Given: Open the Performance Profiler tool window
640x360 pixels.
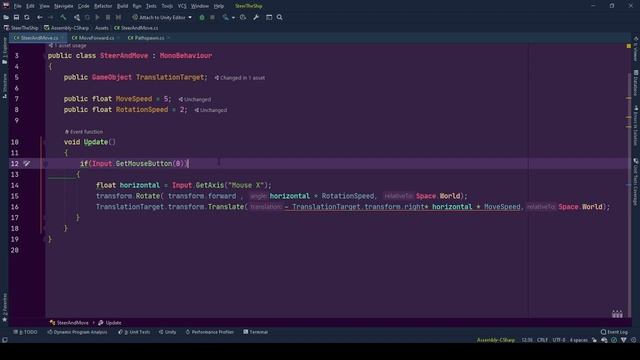Looking at the screenshot, I should (209, 332).
